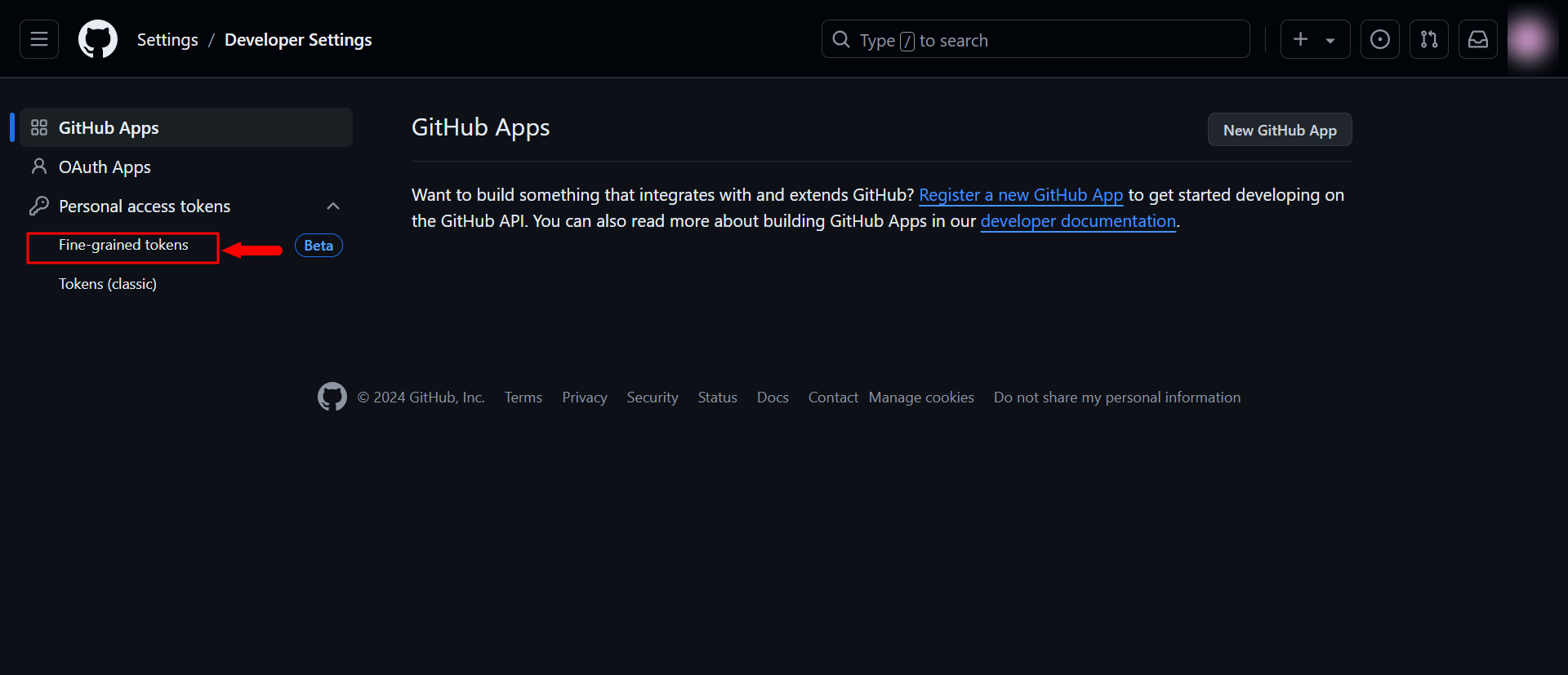The image size is (1568, 675).
Task: Open the Security footer link
Action: pos(653,397)
